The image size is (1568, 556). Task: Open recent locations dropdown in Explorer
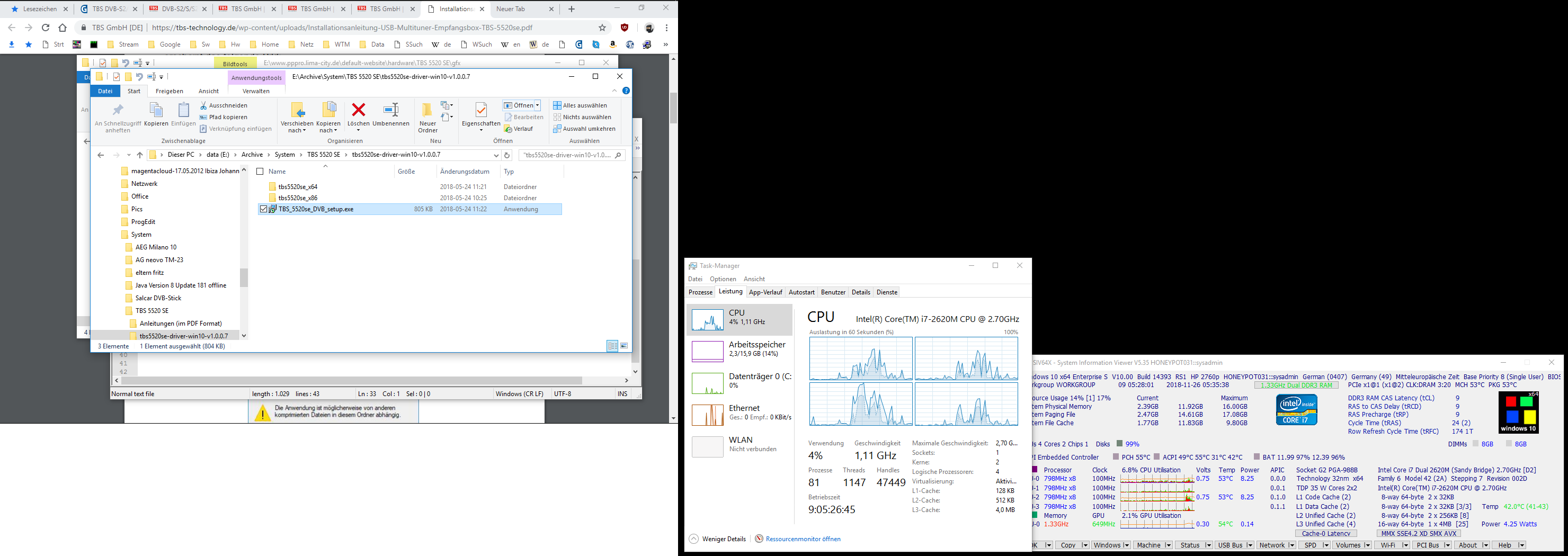tap(128, 155)
